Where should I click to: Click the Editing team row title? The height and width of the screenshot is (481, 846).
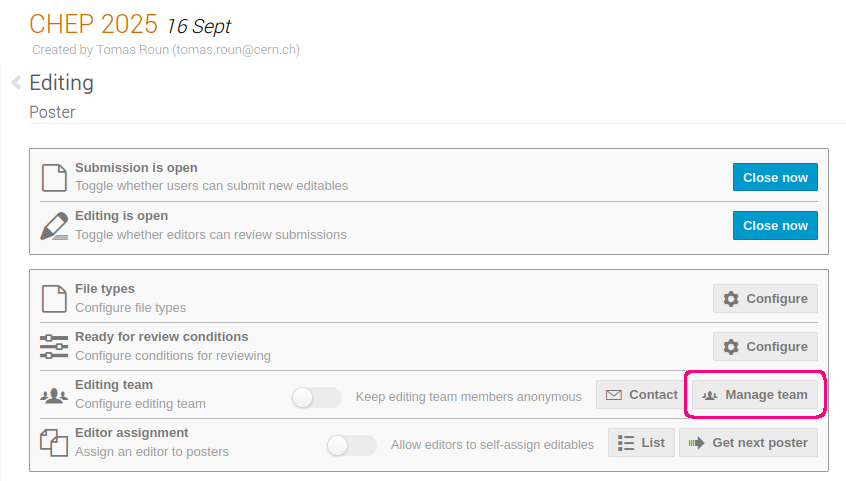click(x=114, y=384)
